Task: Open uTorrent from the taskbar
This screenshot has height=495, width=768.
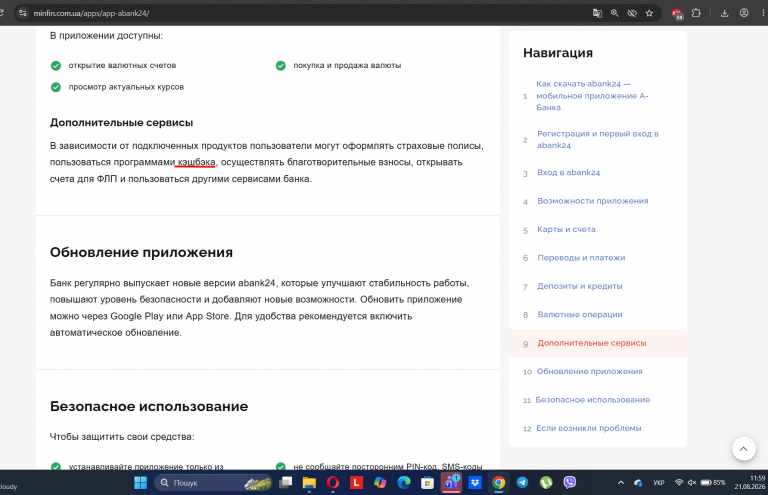Action: tap(546, 483)
